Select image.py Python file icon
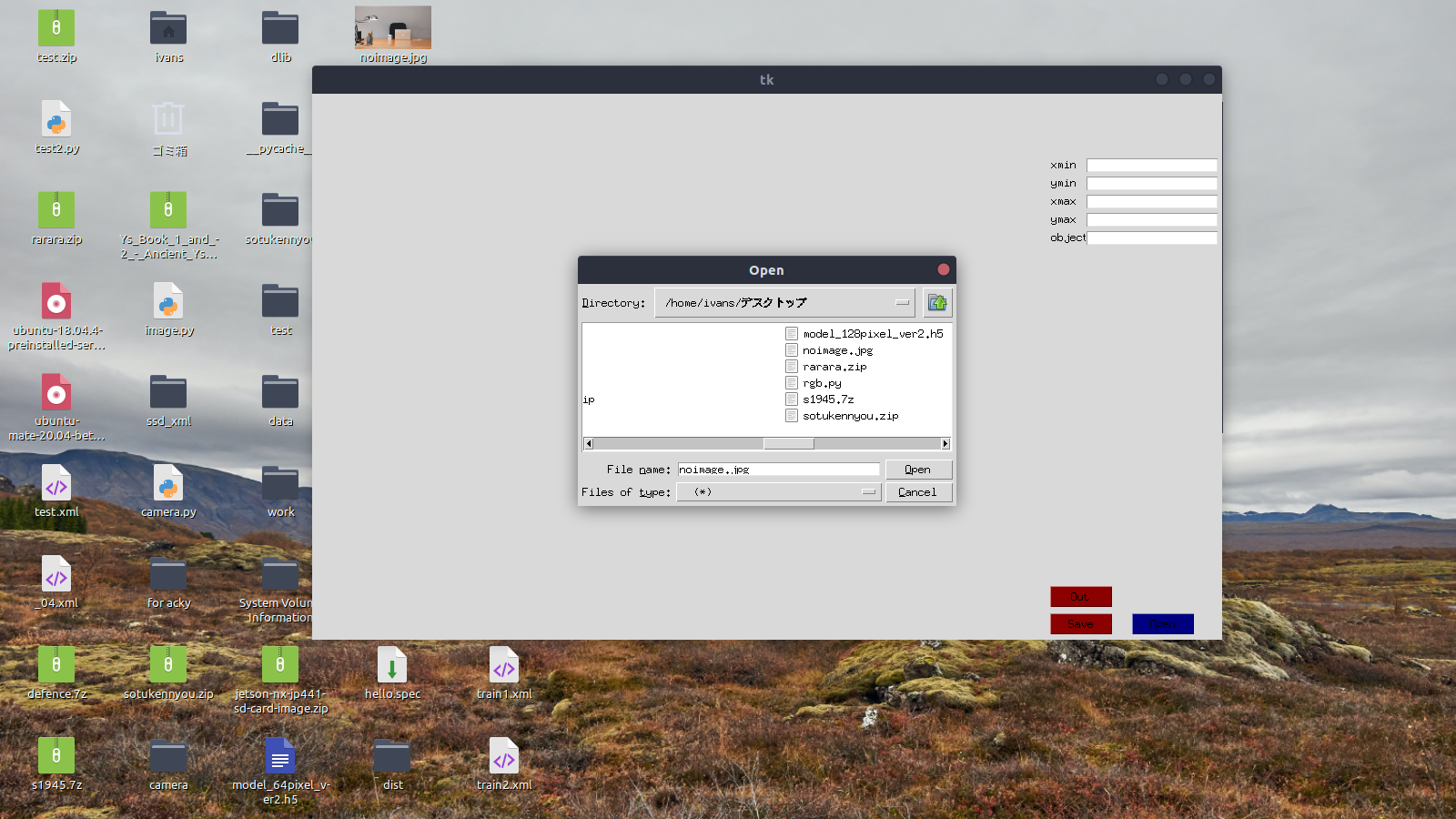Viewport: 1456px width, 819px height. [x=168, y=301]
